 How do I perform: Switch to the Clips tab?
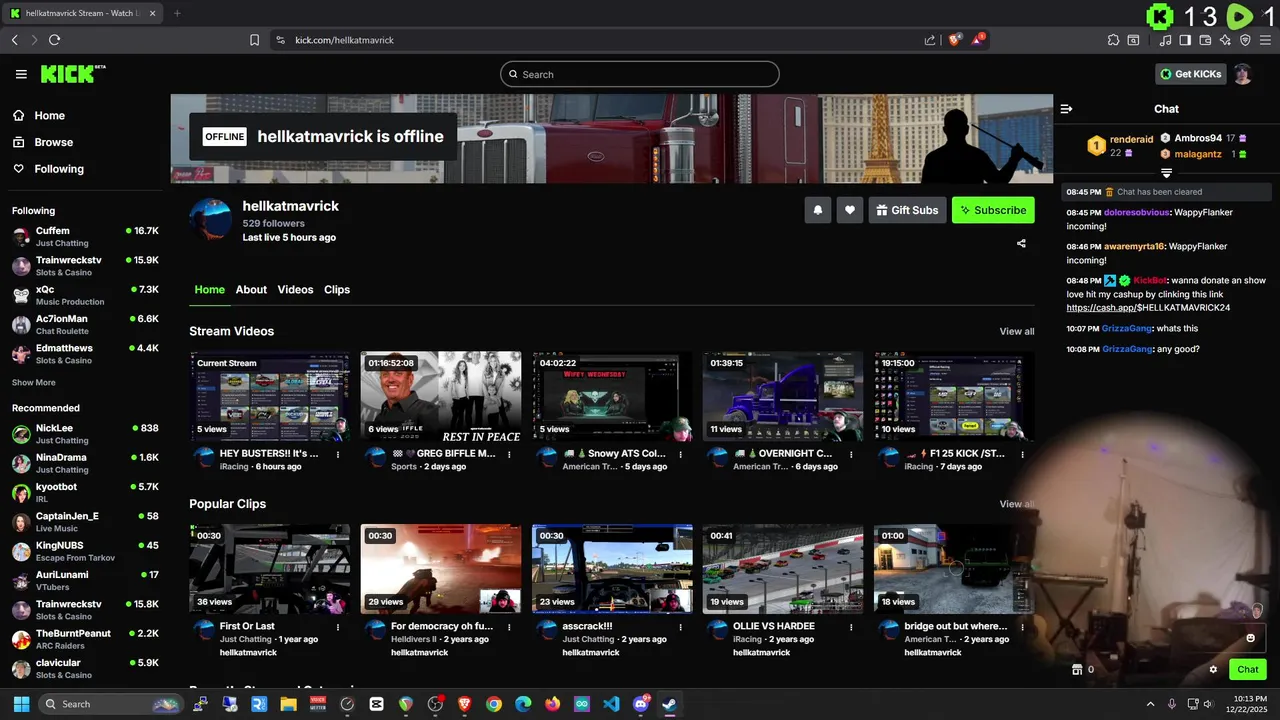(337, 289)
